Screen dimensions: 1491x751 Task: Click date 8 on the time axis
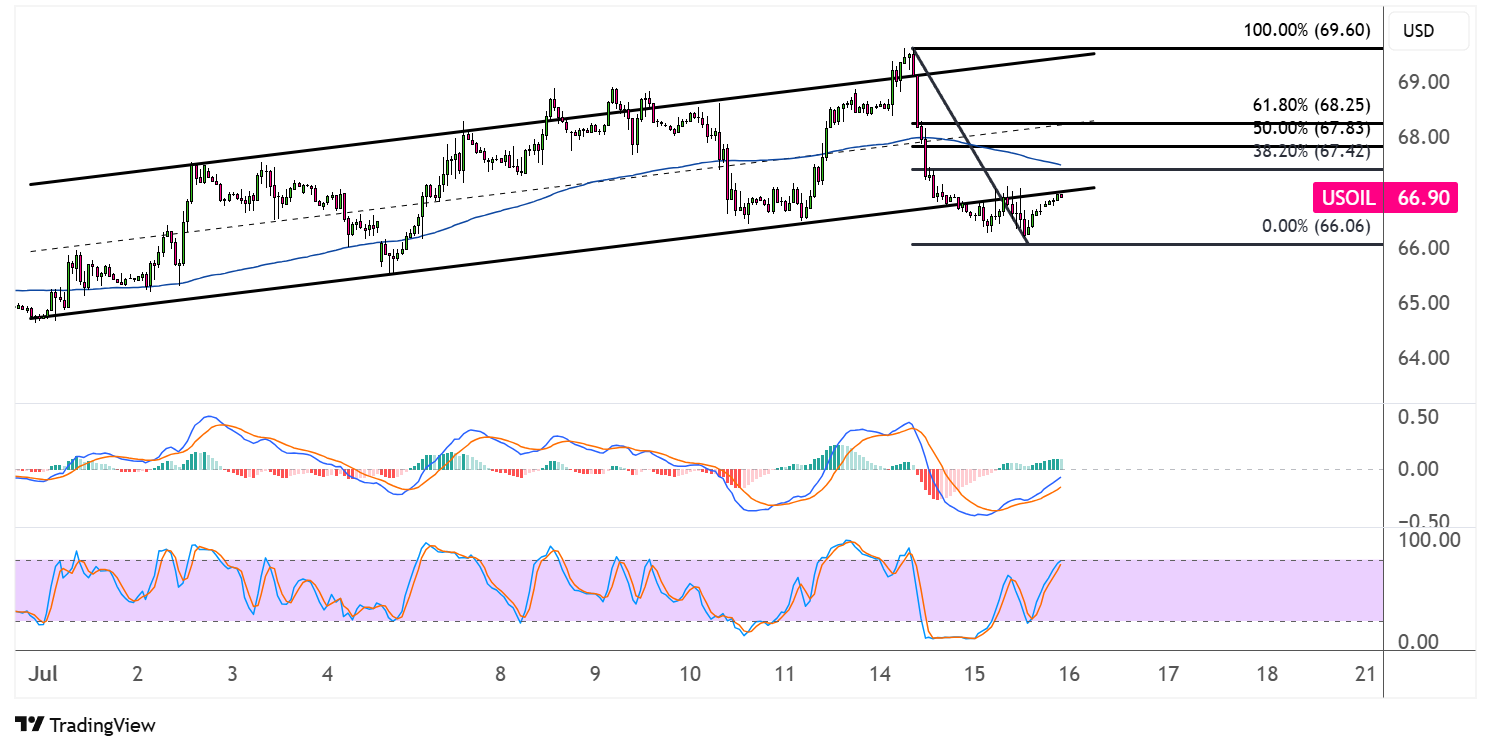coord(500,674)
